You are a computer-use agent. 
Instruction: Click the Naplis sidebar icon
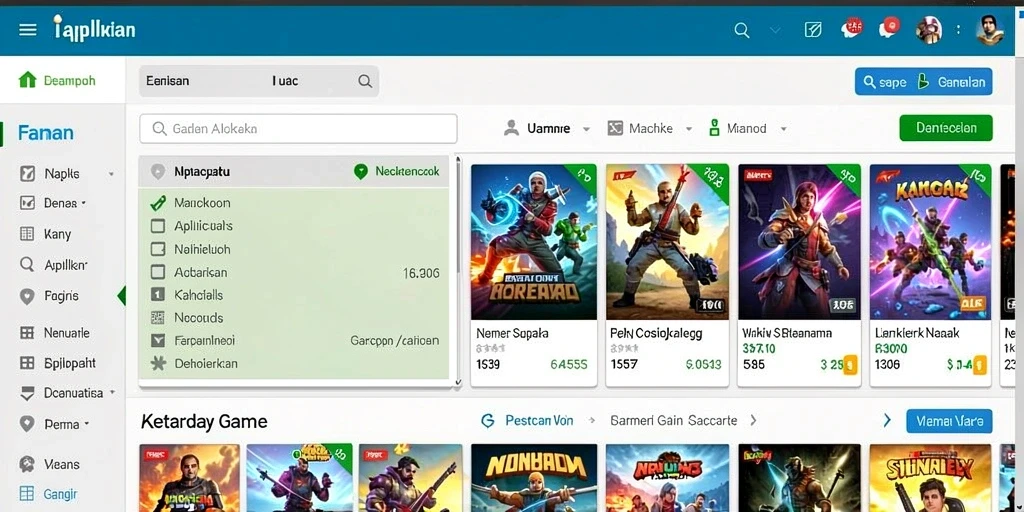pyautogui.click(x=27, y=174)
